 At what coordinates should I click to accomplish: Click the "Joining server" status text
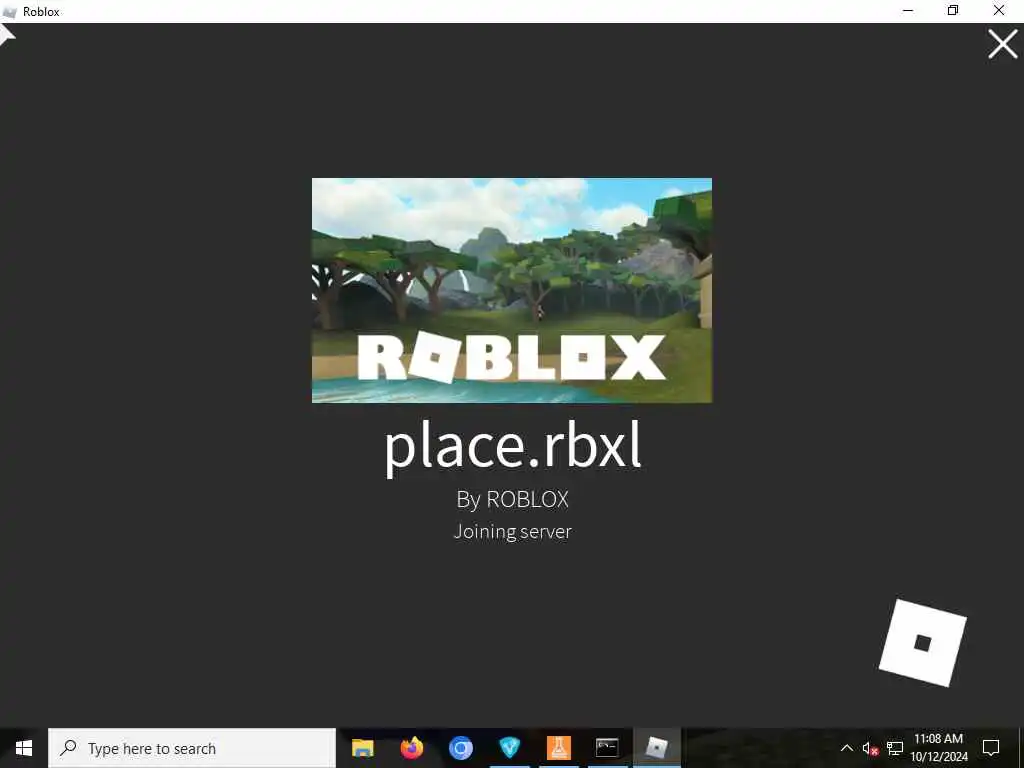pos(513,531)
